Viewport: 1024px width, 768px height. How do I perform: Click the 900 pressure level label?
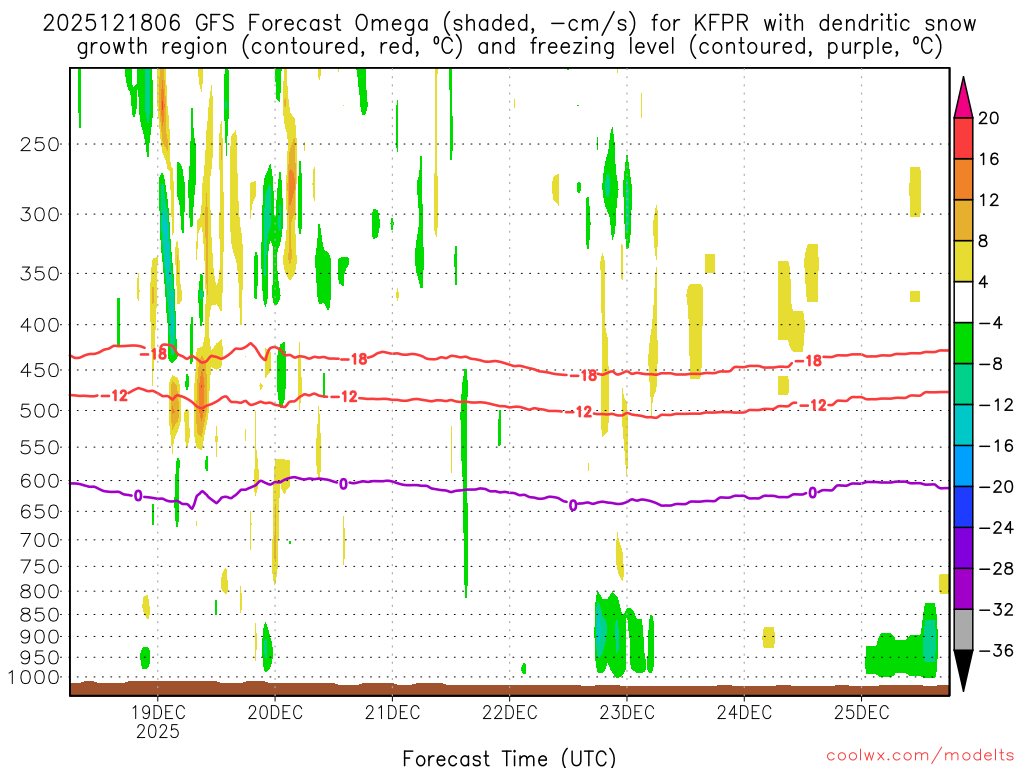click(x=40, y=637)
